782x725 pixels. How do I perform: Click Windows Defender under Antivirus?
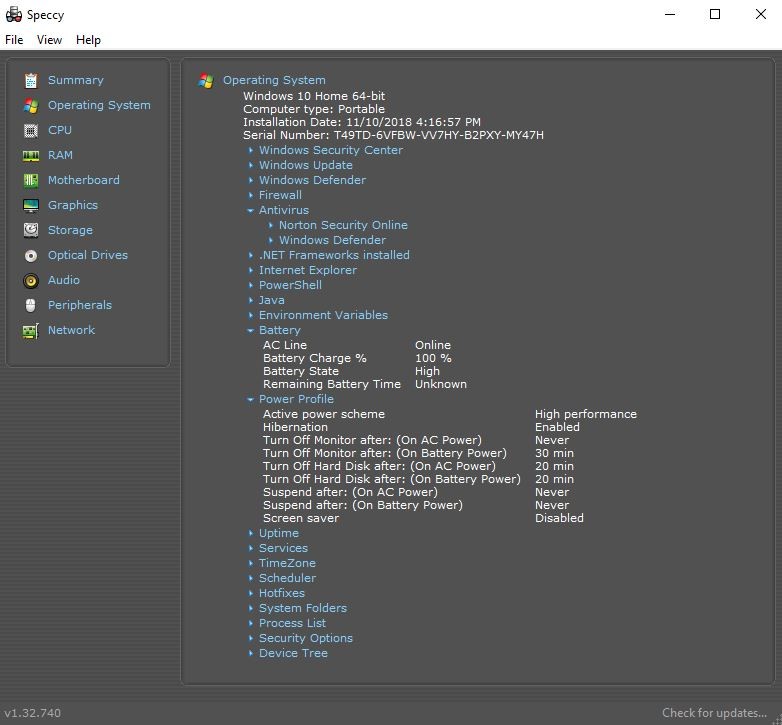[x=332, y=240]
